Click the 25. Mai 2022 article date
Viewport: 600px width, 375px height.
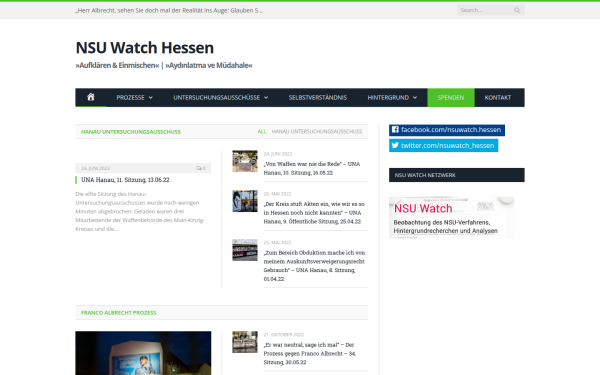tap(277, 243)
